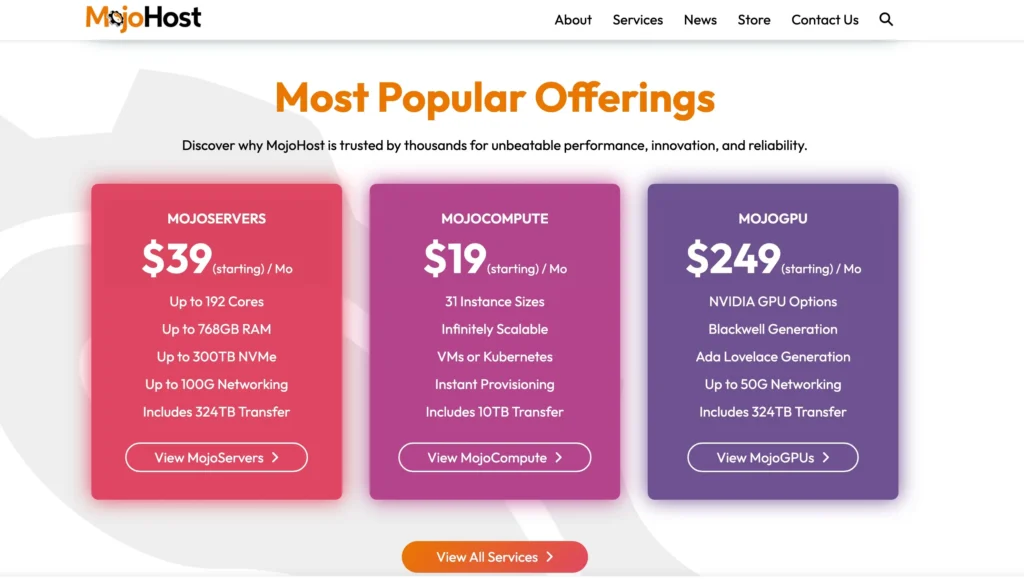Click the search magnifier icon
1024x579 pixels.
point(886,19)
